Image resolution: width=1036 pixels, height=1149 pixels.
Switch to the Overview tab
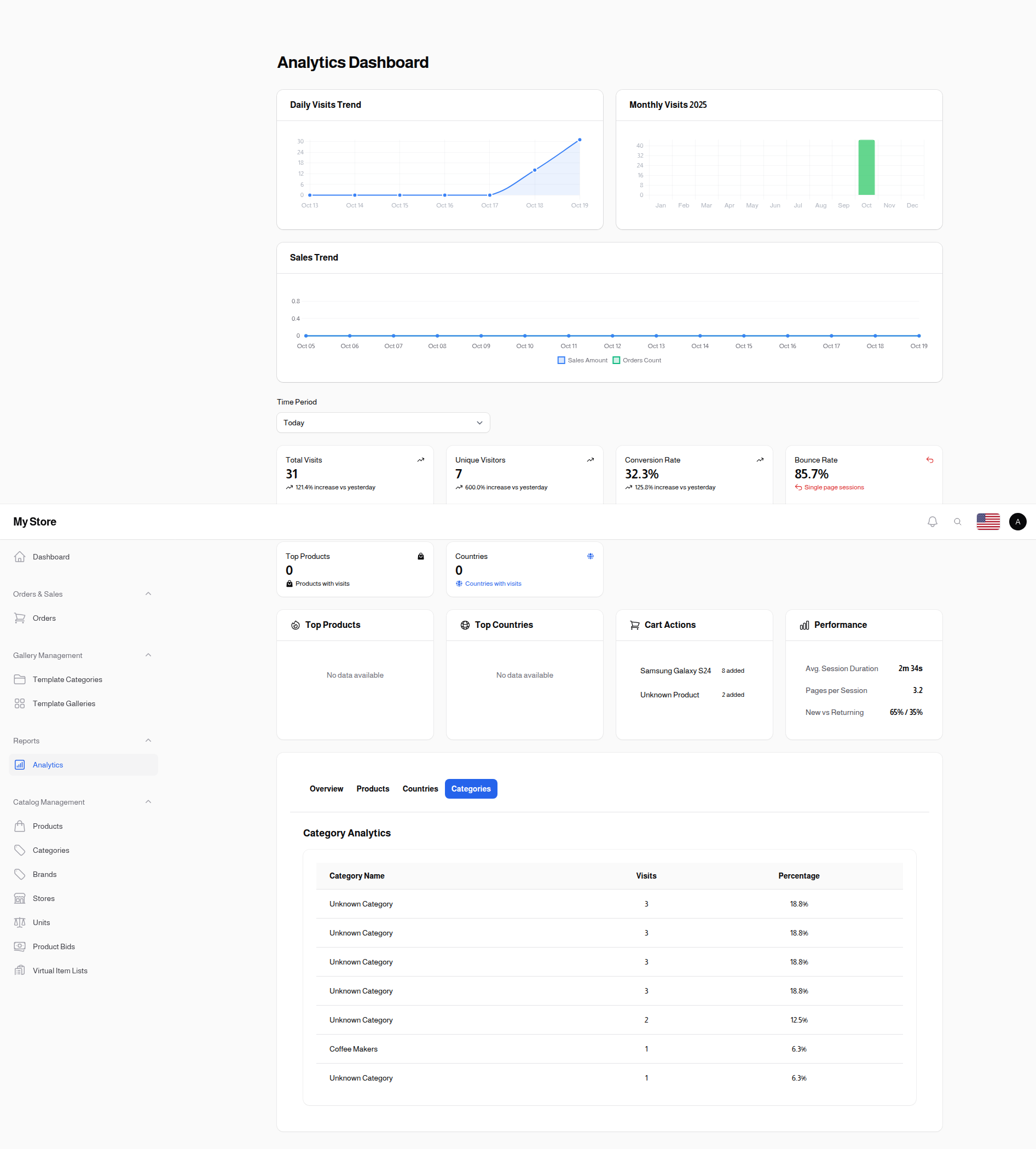pyautogui.click(x=326, y=789)
